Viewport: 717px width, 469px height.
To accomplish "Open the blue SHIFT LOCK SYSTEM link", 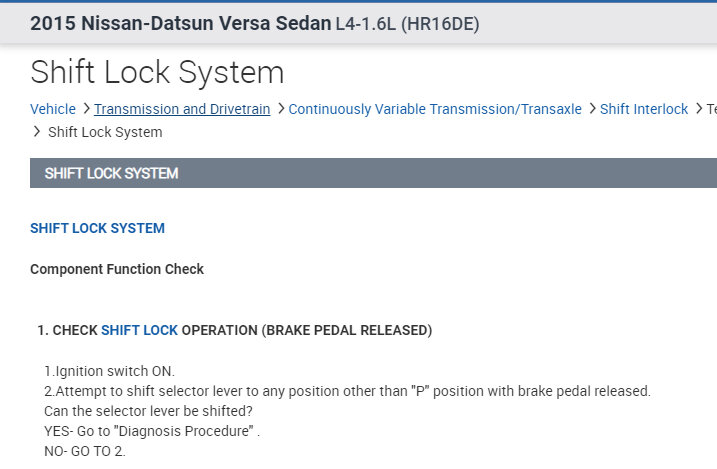I will (x=97, y=228).
